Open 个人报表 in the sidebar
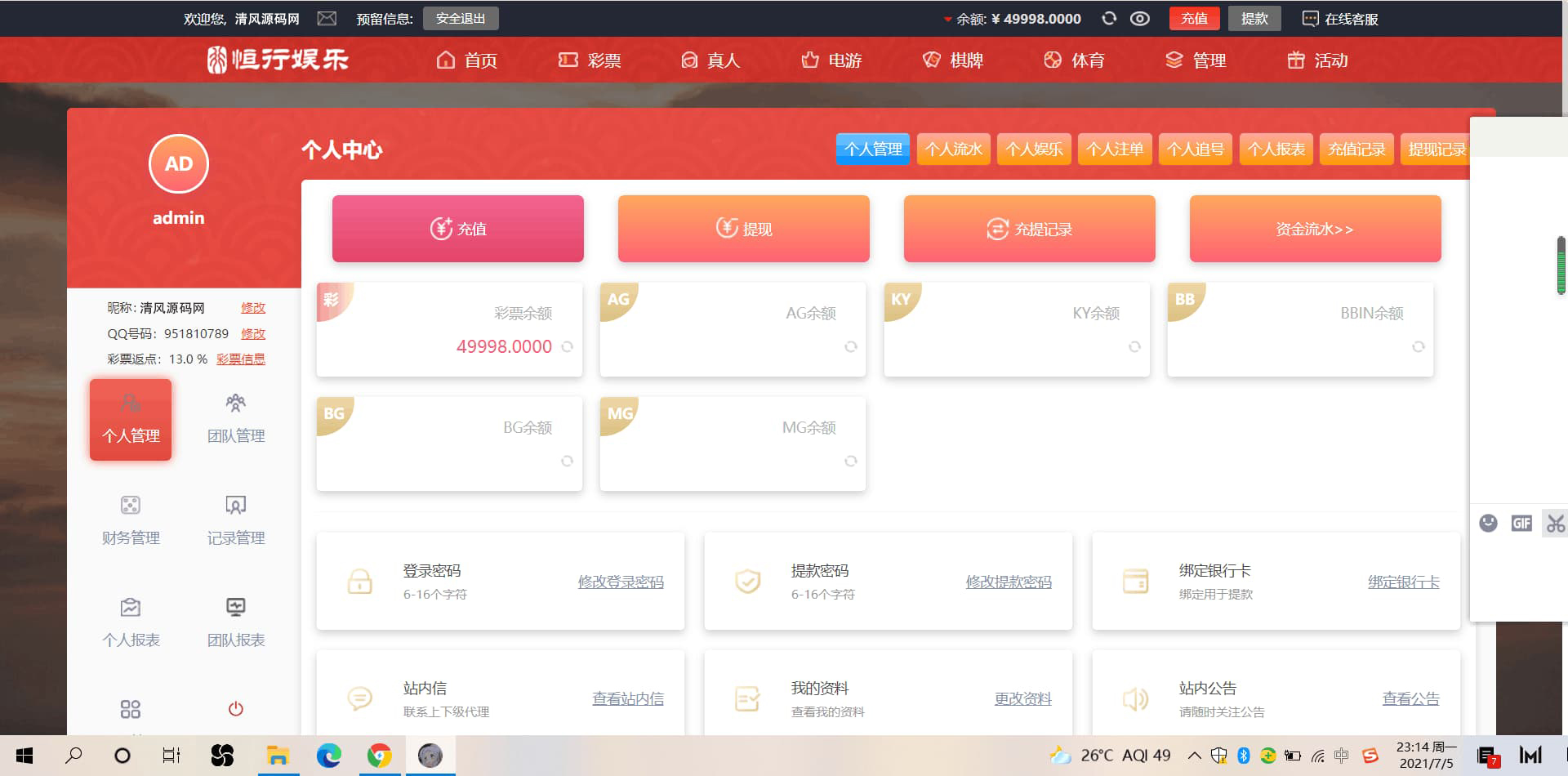This screenshot has width=1568, height=776. pos(131,622)
